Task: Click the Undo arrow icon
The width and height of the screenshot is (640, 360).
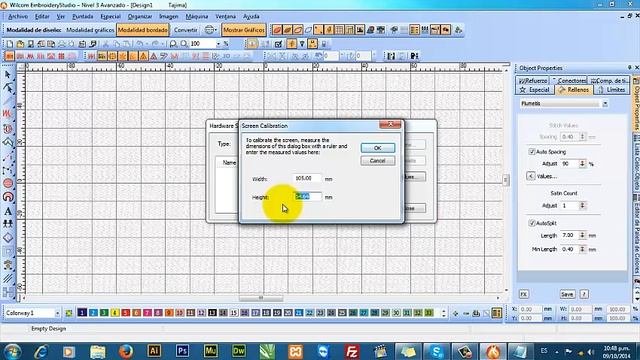Action: (x=140, y=44)
